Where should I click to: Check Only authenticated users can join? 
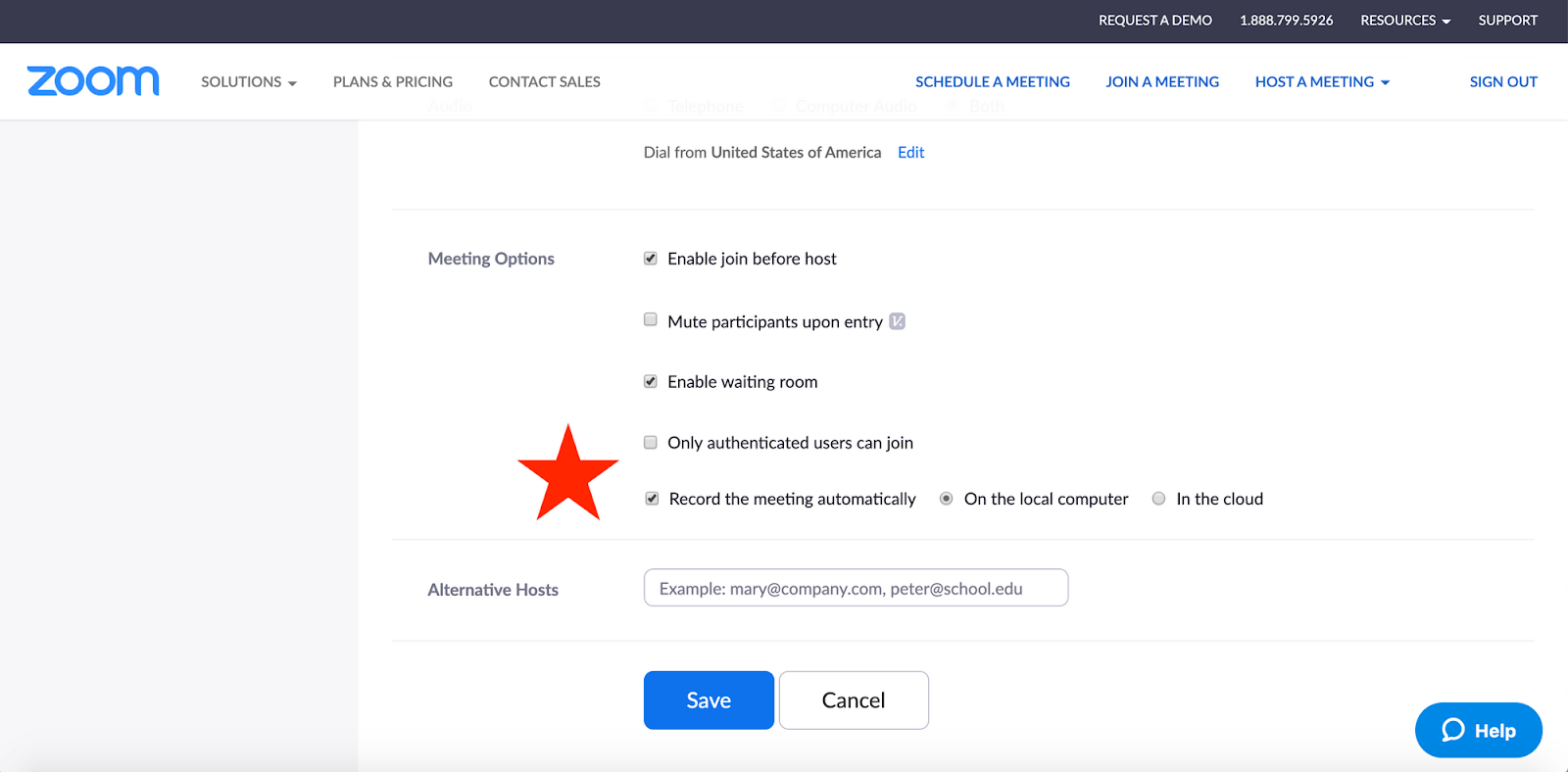point(651,443)
